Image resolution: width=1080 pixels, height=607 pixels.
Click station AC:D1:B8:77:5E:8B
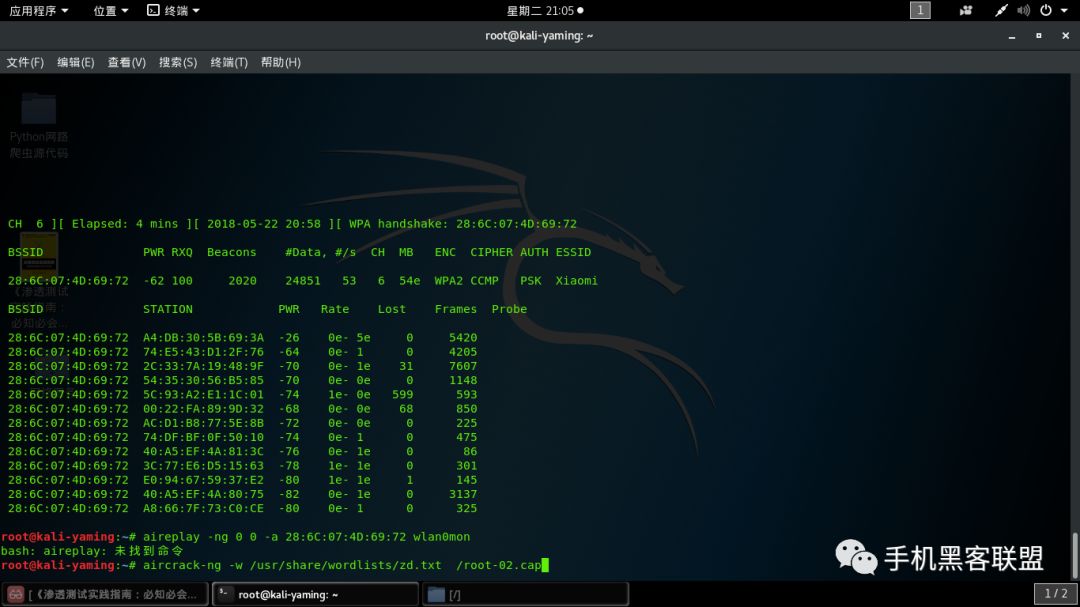(x=203, y=423)
